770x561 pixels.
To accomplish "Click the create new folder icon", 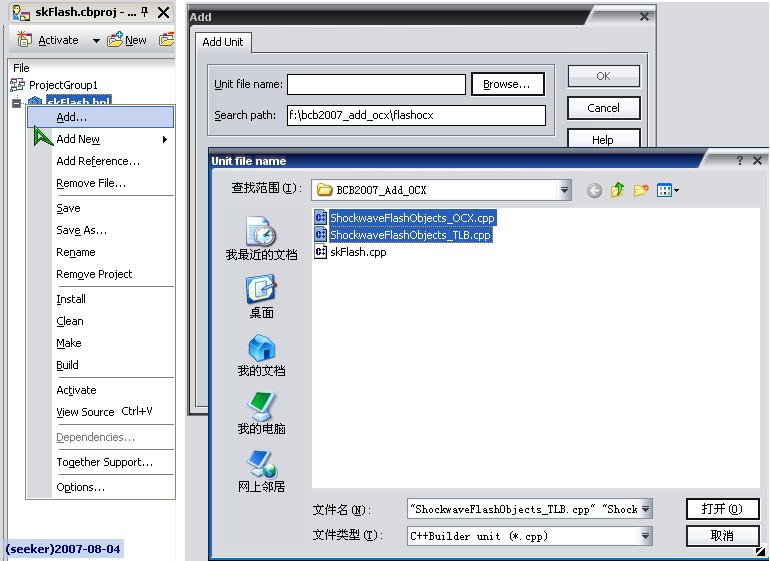I will pyautogui.click(x=641, y=190).
